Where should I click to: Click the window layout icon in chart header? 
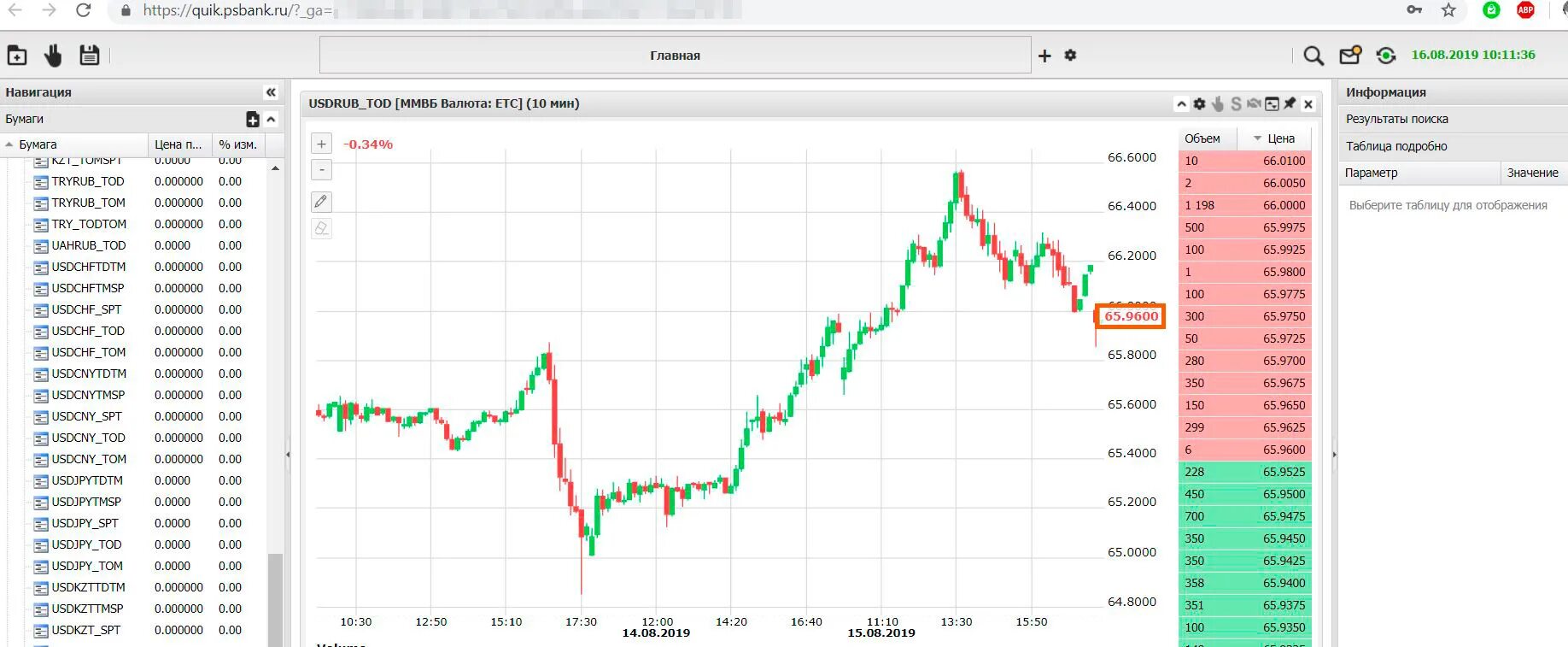click(1272, 103)
